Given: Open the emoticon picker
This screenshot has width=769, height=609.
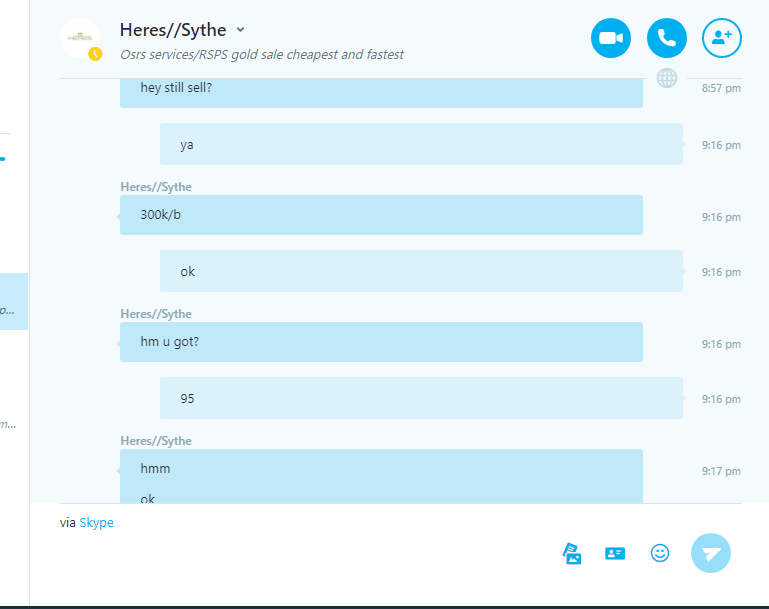Looking at the screenshot, I should (660, 553).
